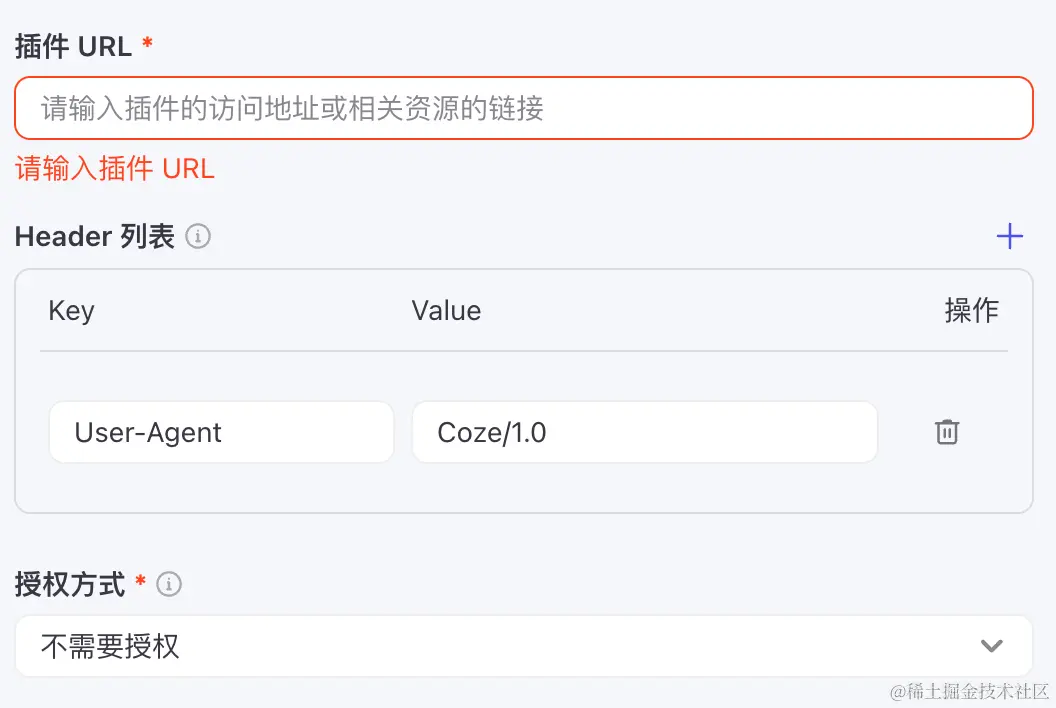Click the Header 列表 label
Viewport: 1056px width, 708px height.
tap(95, 237)
